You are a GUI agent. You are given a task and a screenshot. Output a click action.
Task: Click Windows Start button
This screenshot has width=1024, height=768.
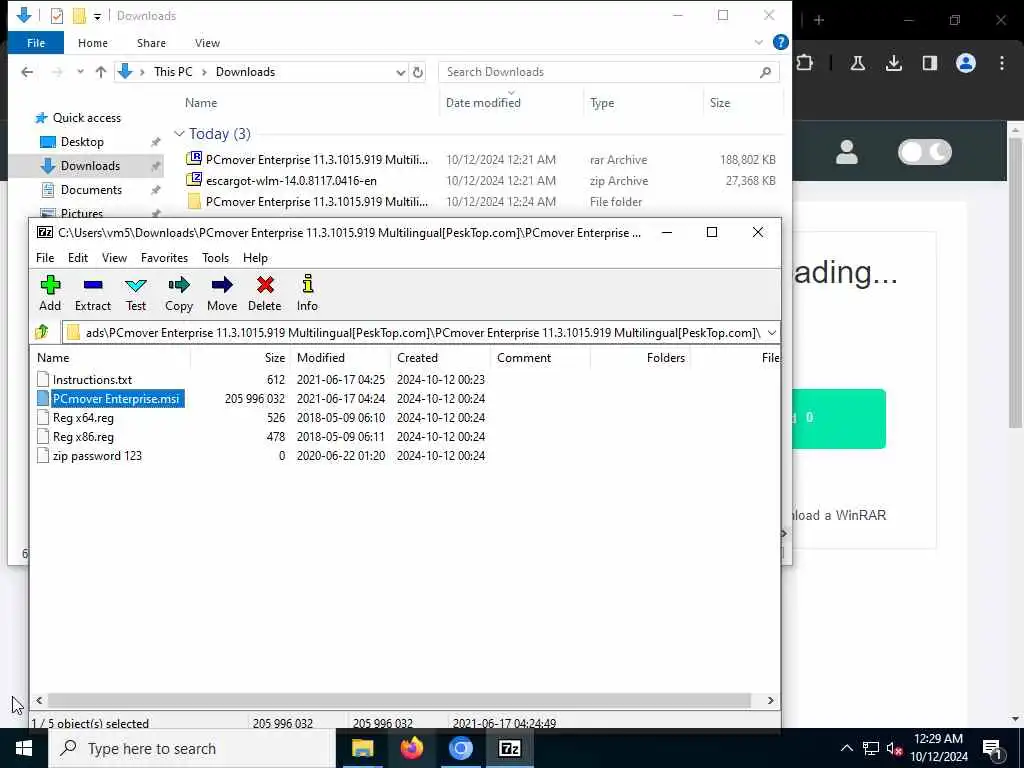(24, 748)
